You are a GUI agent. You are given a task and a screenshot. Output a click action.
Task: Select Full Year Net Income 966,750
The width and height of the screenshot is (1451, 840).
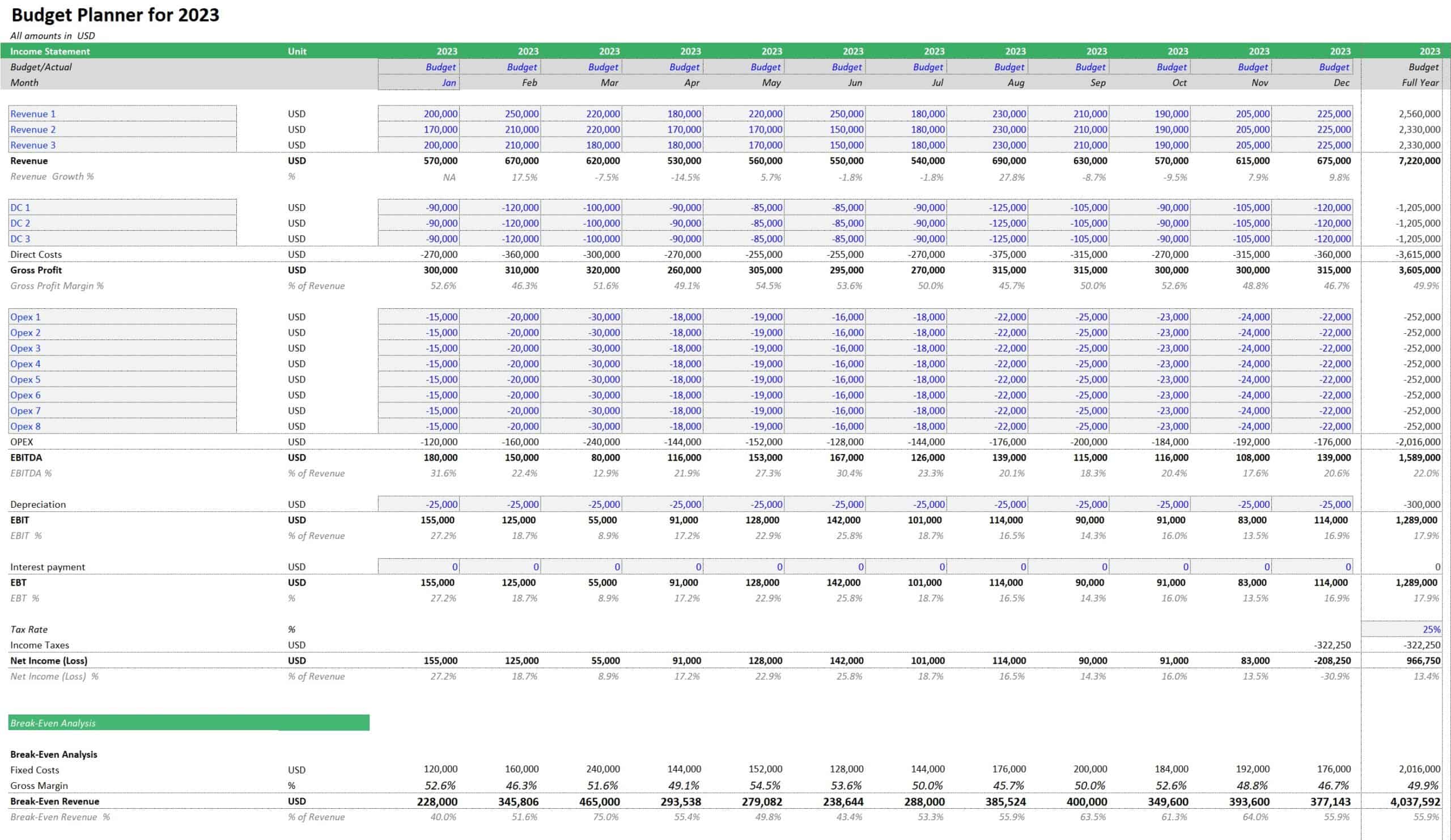point(1423,660)
